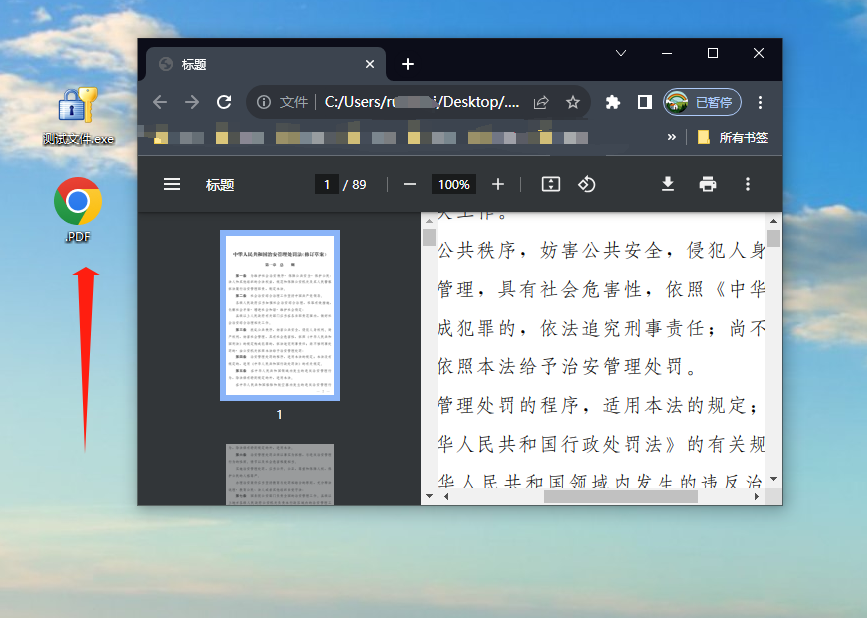Click the share page icon
The image size is (867, 618).
coord(541,102)
